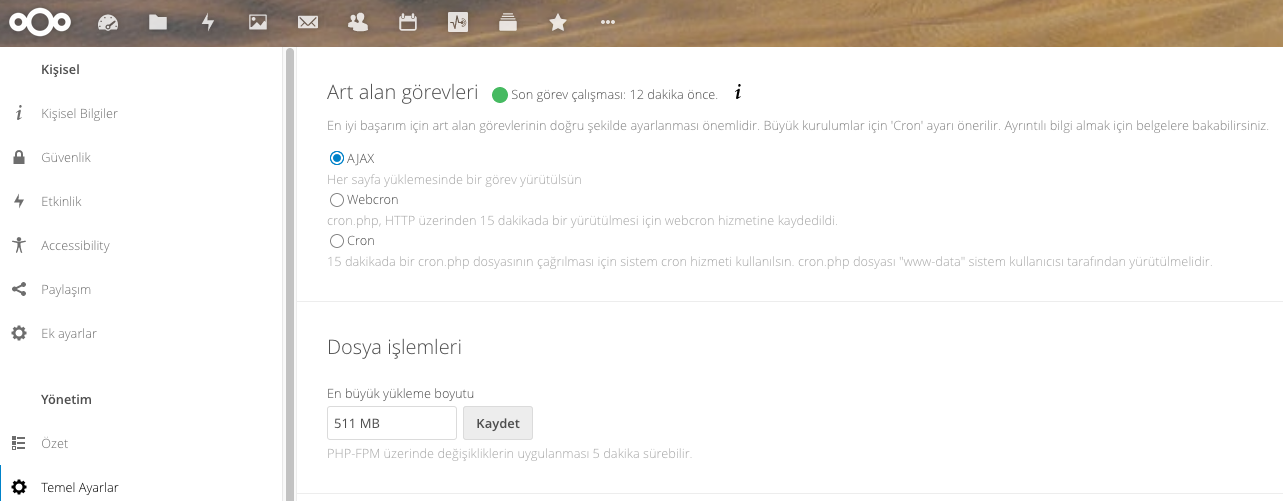Open the Photos gallery icon

pos(258,23)
